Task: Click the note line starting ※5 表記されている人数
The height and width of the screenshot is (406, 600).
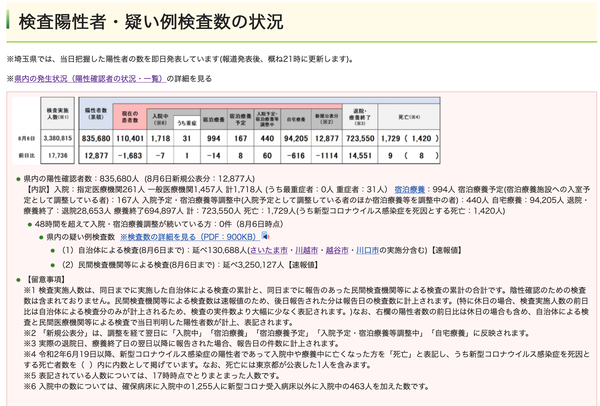Action: 152,375
